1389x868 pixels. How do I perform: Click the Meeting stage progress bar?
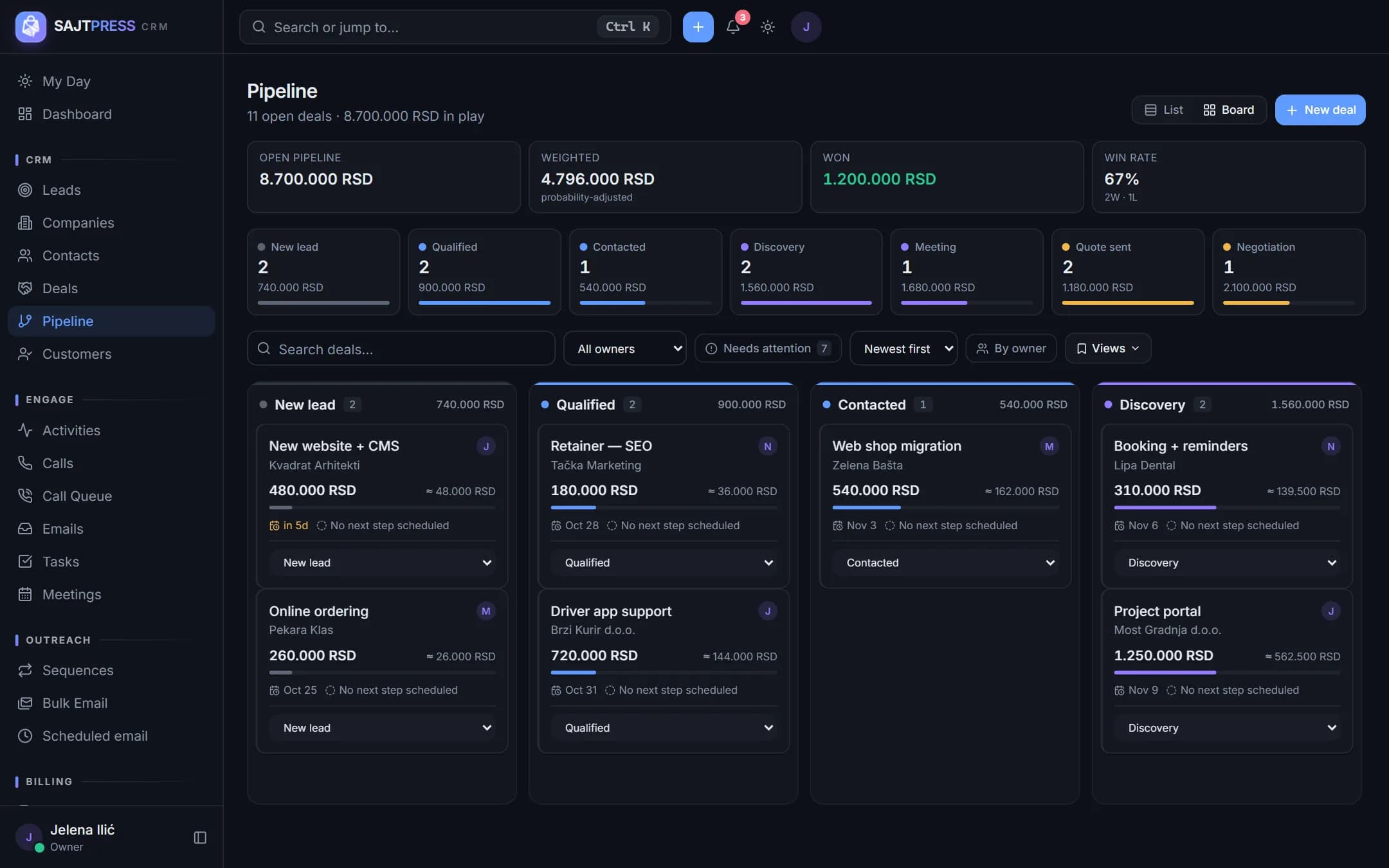tap(967, 303)
